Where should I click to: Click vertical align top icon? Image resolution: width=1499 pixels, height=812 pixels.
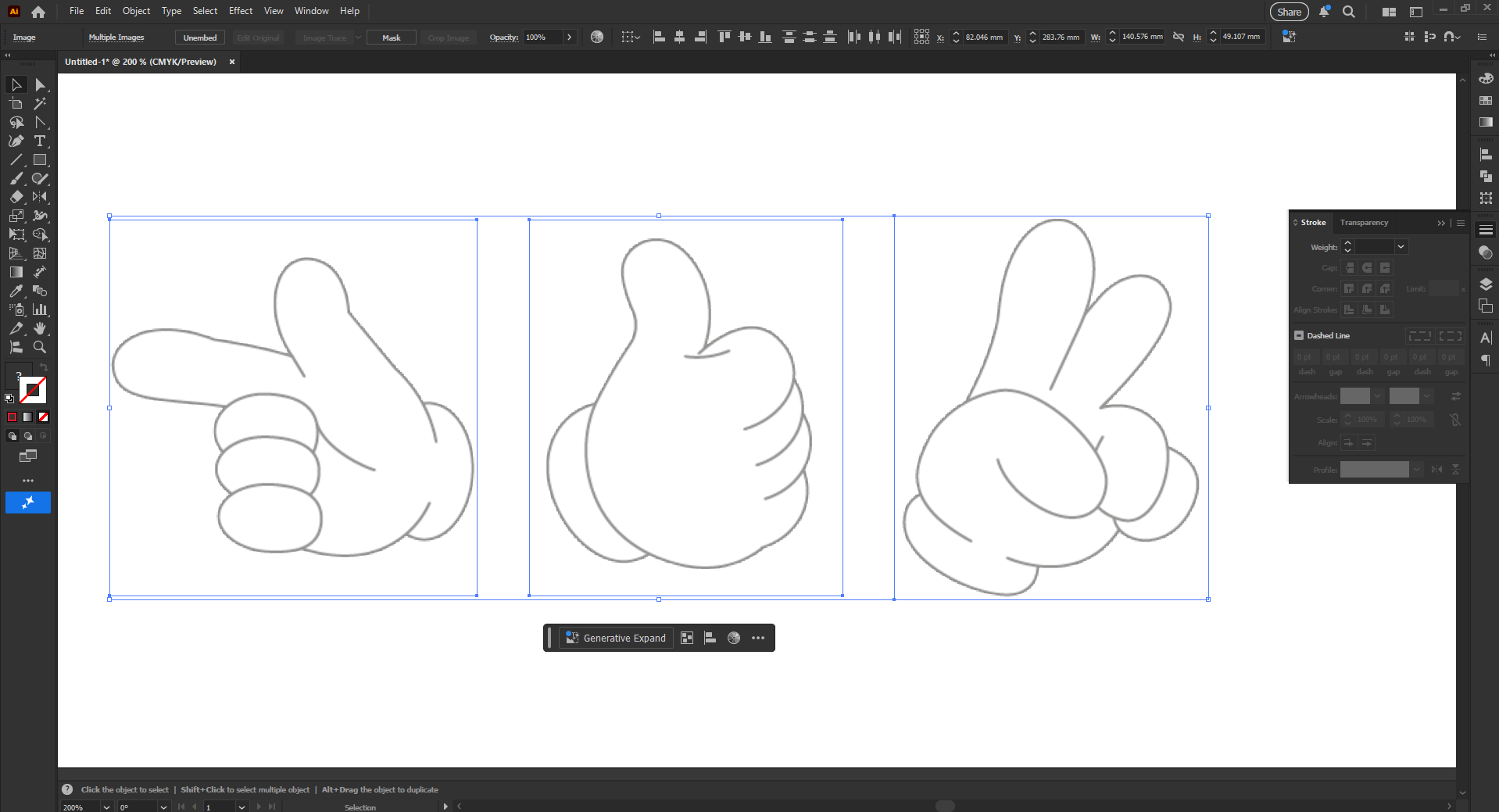tap(724, 37)
